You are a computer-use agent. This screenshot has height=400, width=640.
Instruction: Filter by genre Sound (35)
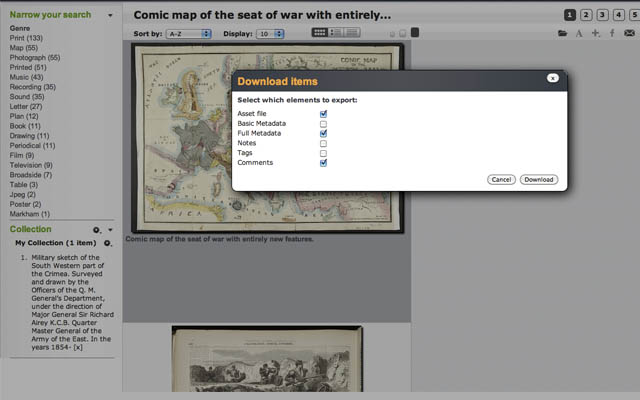[x=27, y=97]
